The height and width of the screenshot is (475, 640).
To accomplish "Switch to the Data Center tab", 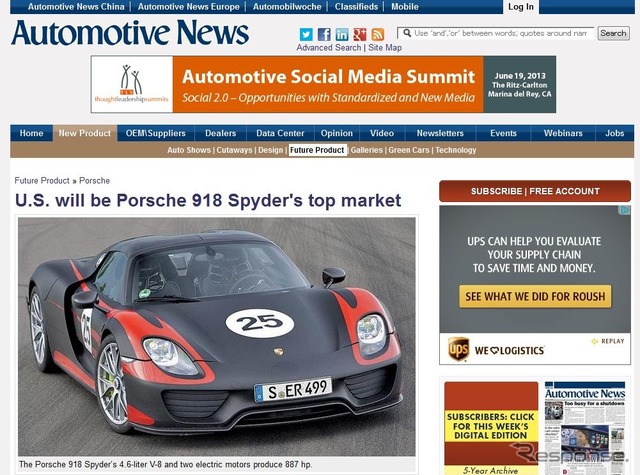I will pyautogui.click(x=280, y=133).
